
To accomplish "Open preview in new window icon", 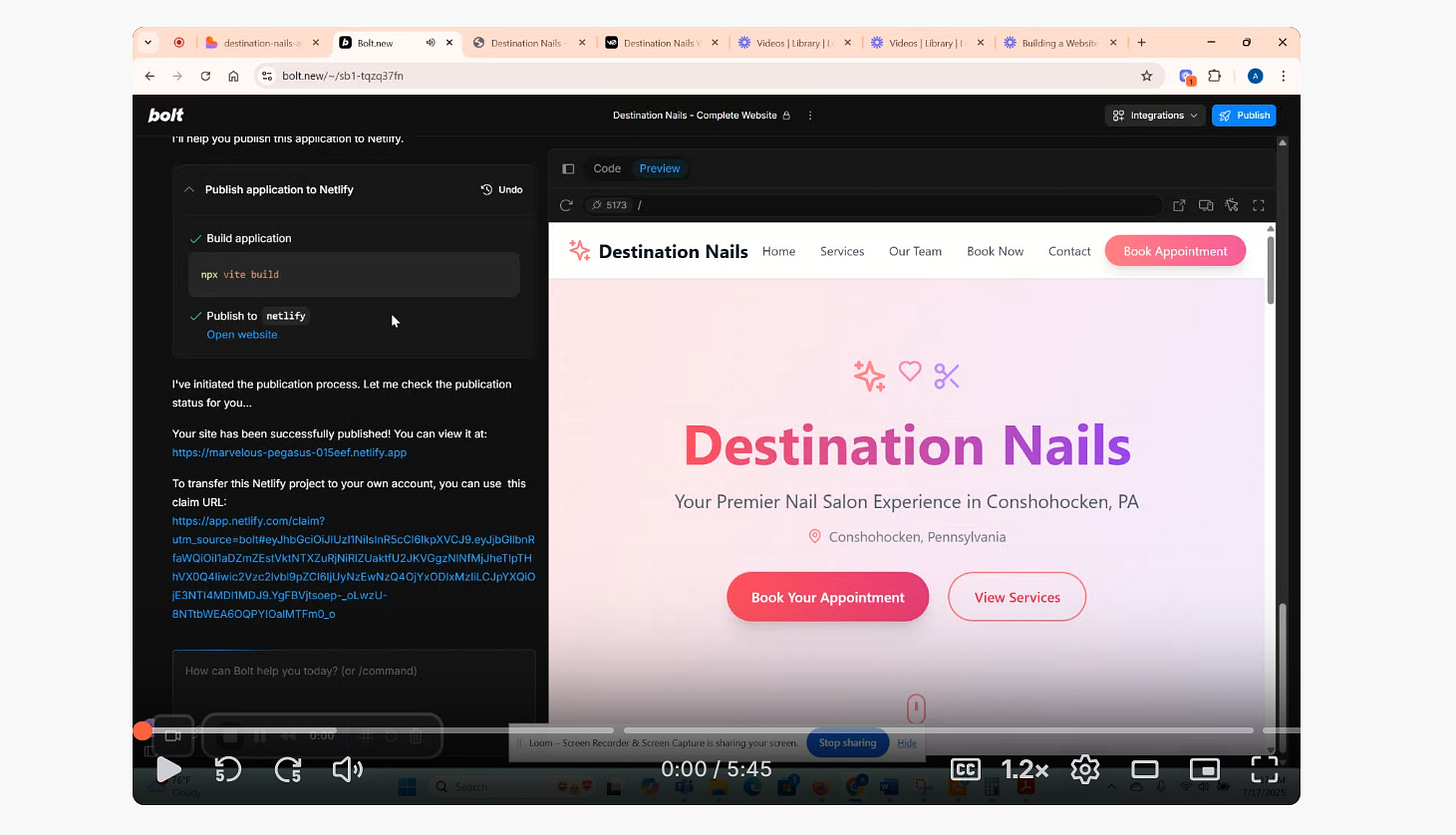I will pyautogui.click(x=1179, y=205).
